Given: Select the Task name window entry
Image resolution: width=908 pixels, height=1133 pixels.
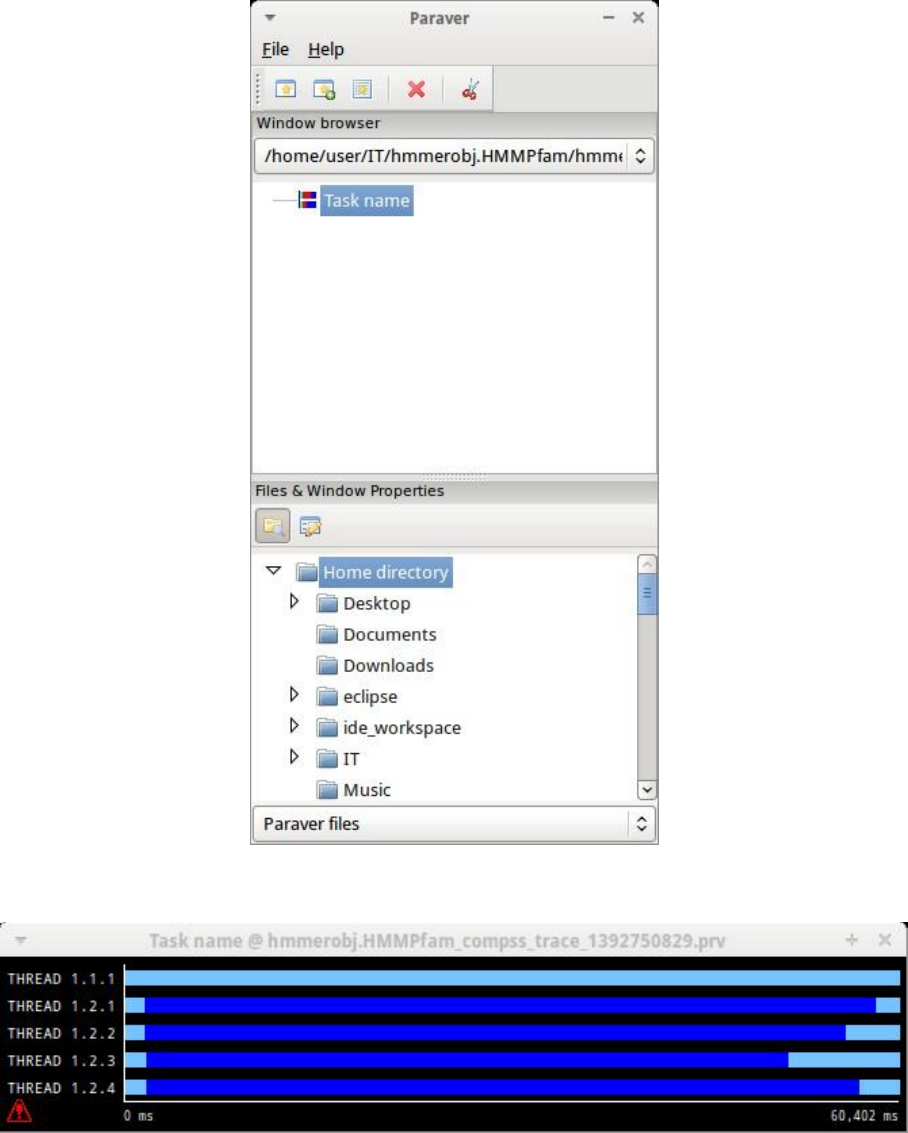Looking at the screenshot, I should [367, 200].
